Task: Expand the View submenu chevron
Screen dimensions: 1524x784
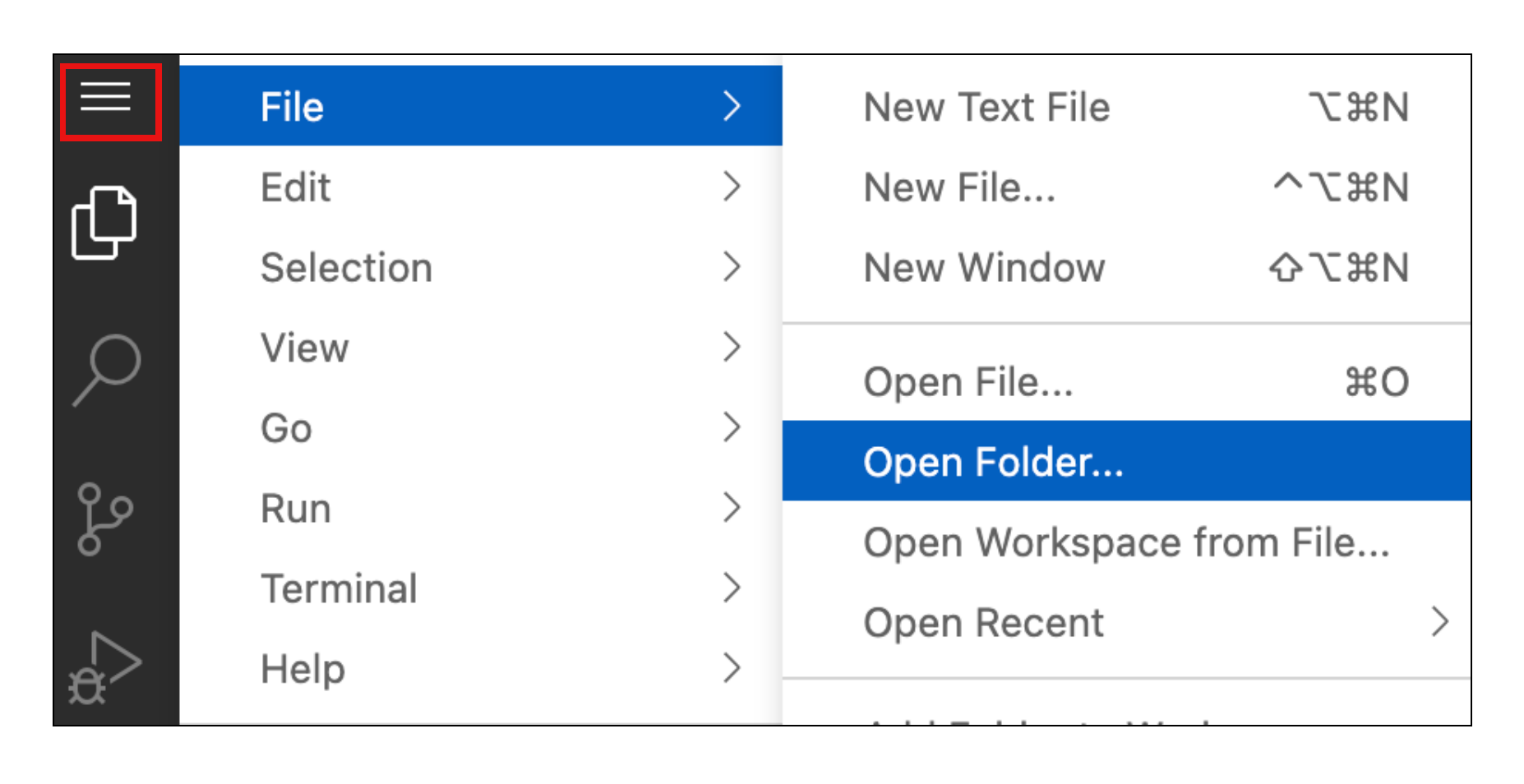Action: pos(732,348)
